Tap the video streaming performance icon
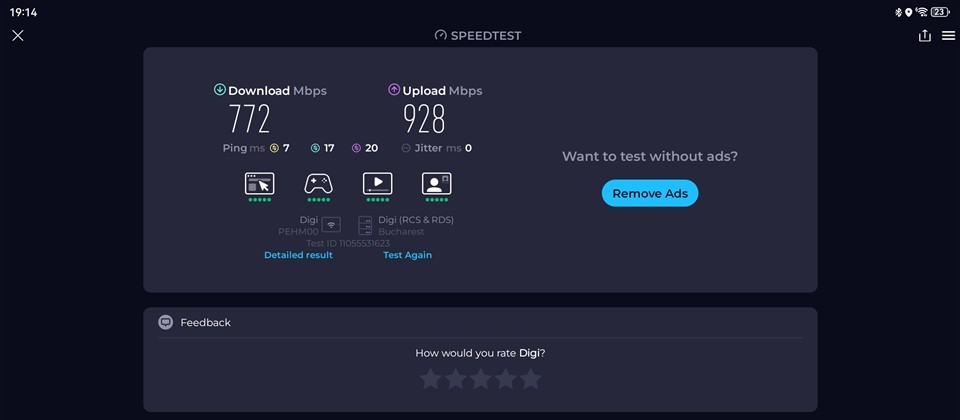 377,184
